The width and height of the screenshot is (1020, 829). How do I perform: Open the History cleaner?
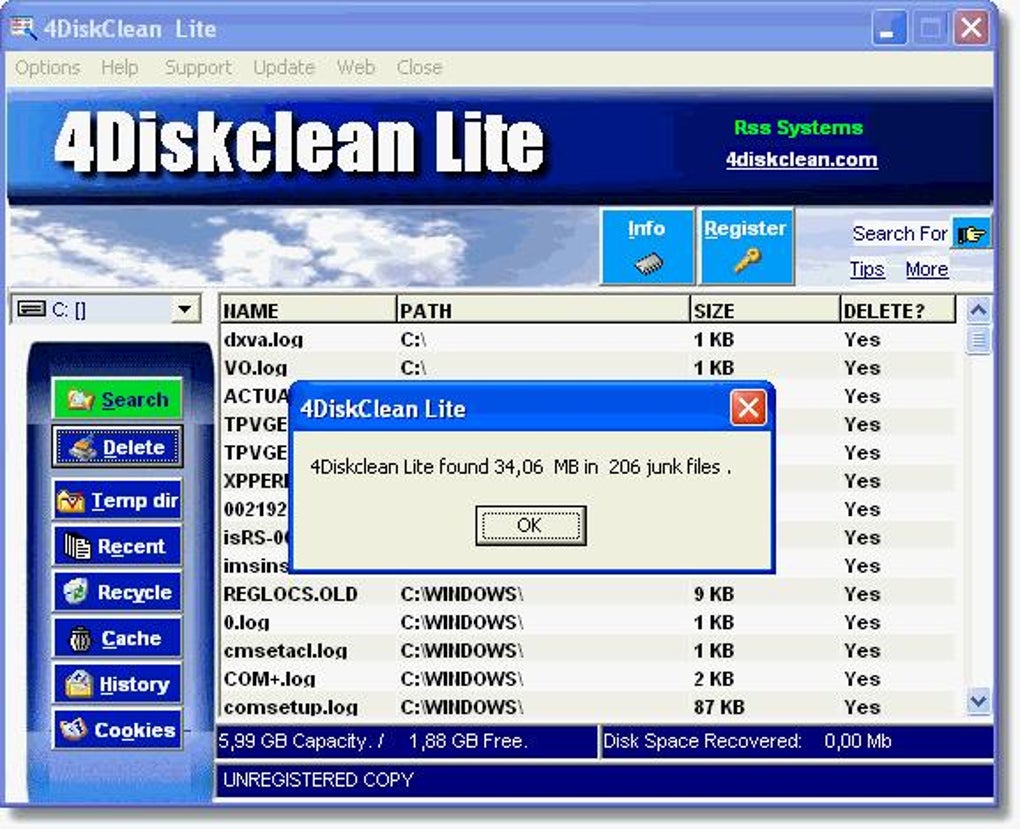[117, 684]
